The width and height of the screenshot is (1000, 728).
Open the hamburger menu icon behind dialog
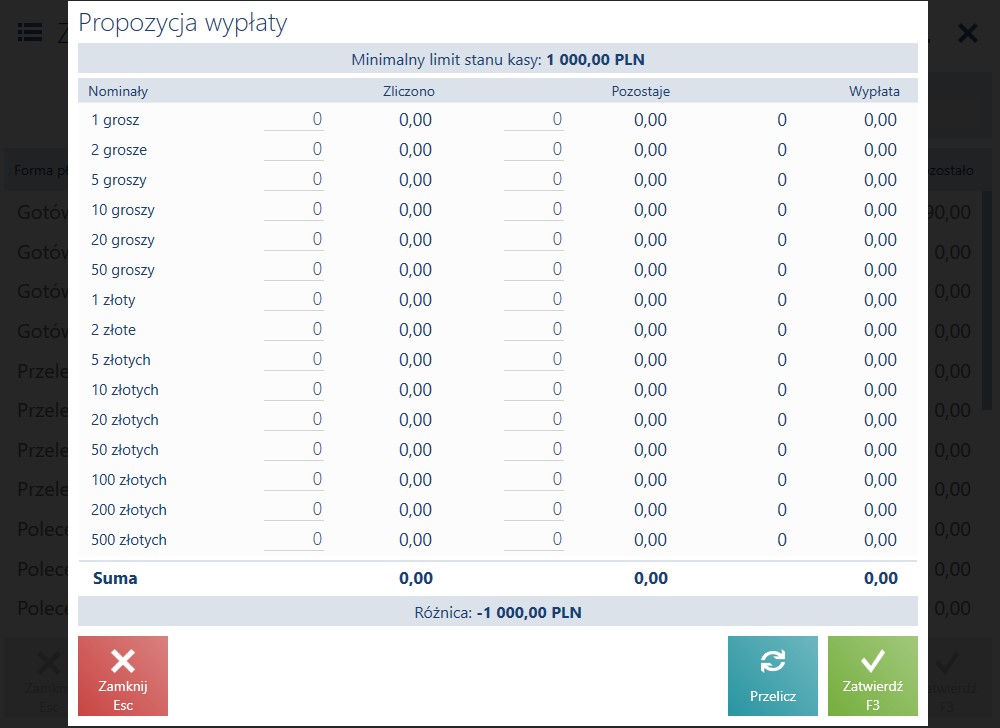click(30, 32)
